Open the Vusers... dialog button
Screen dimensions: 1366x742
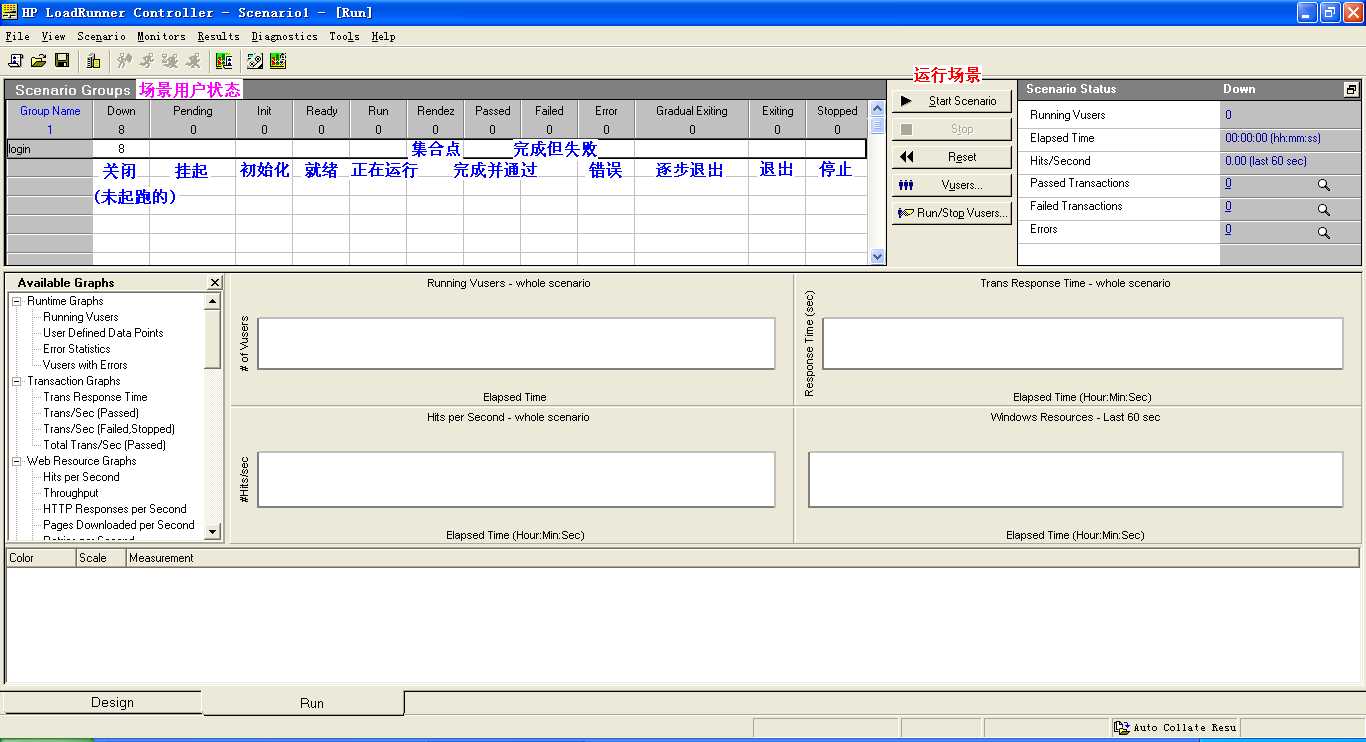pyautogui.click(x=951, y=185)
